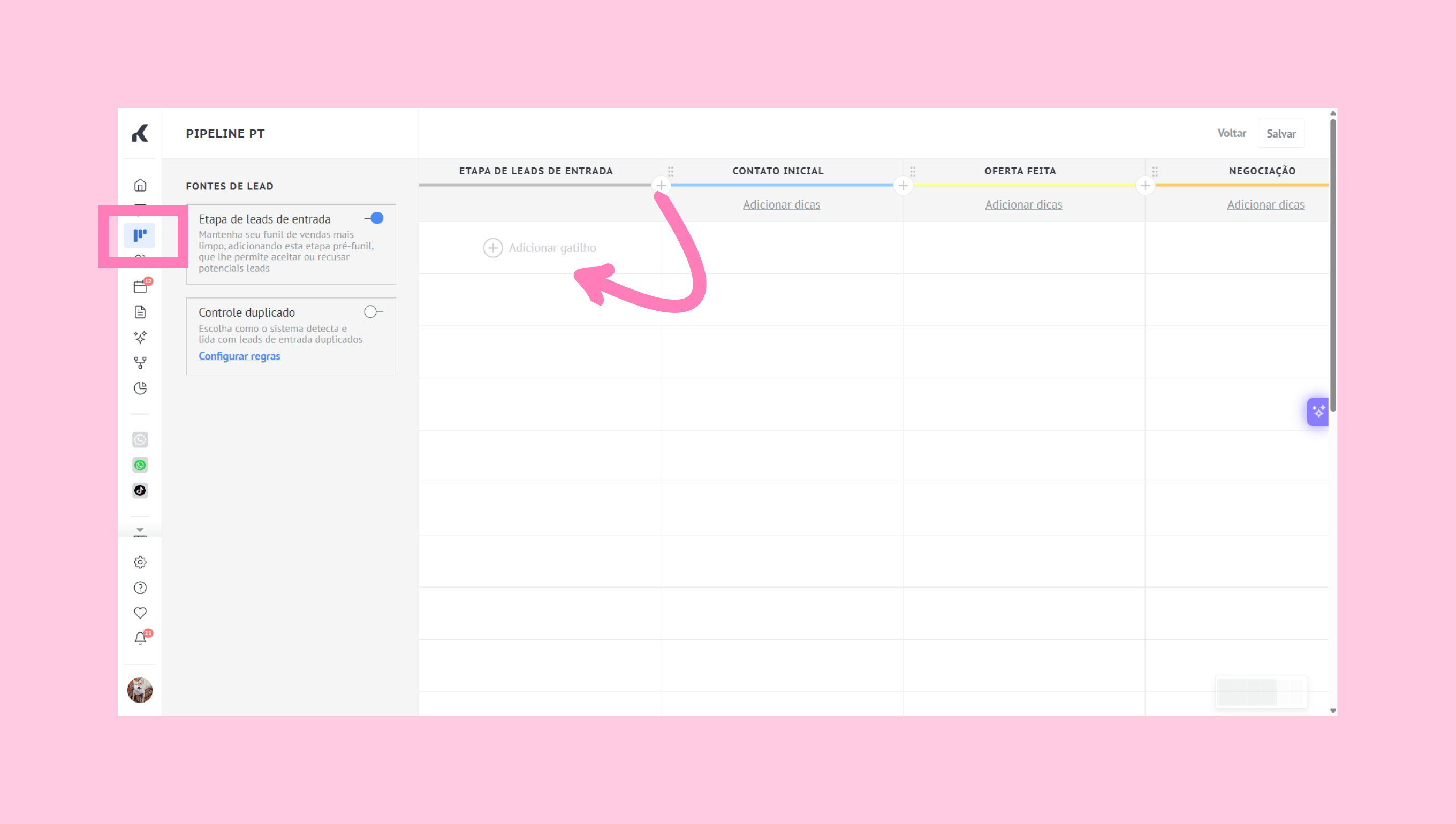Select the Oferta Feita column header
This screenshot has height=824, width=1456.
click(x=1020, y=171)
